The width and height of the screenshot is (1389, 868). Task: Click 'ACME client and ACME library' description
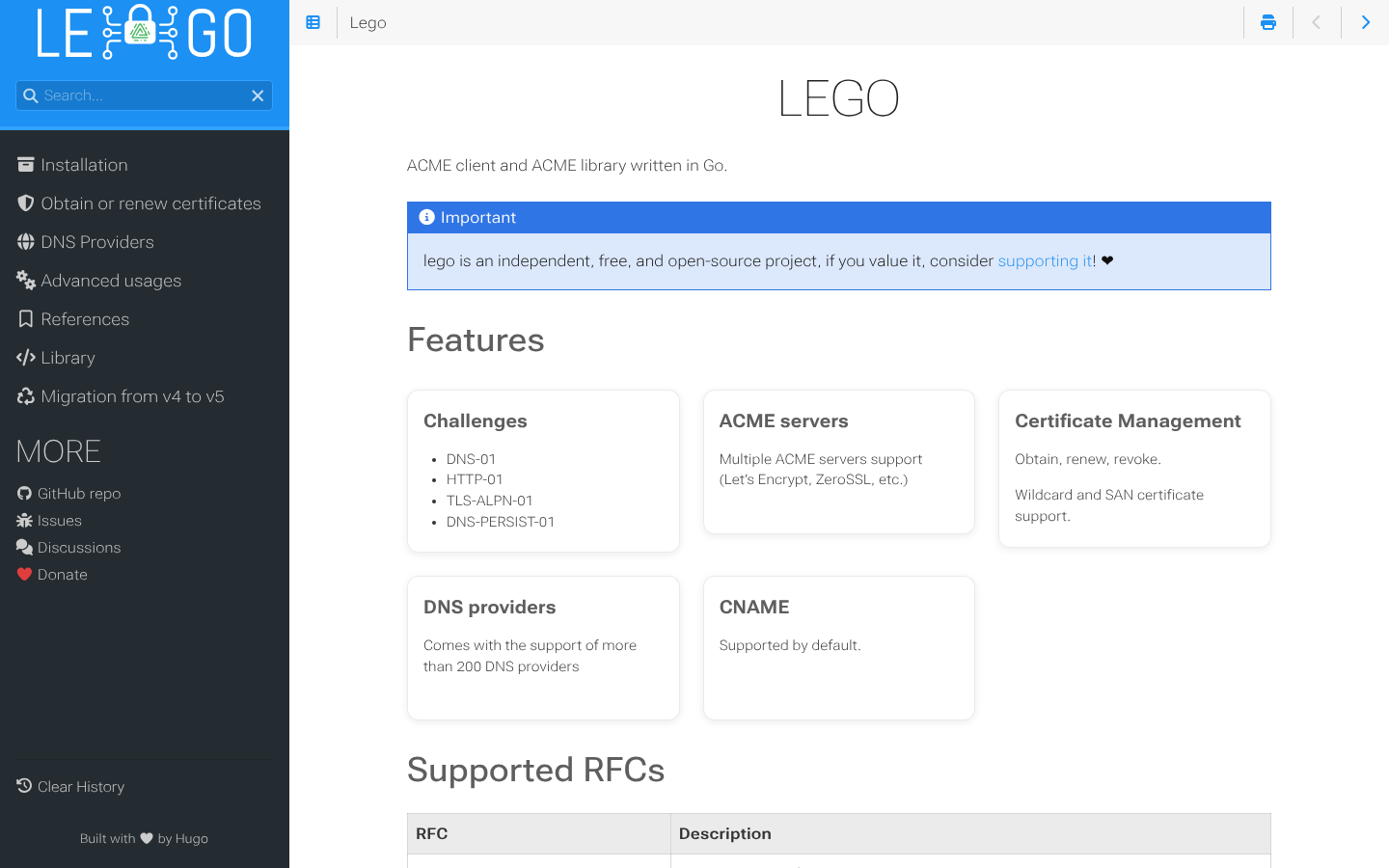coord(567,166)
